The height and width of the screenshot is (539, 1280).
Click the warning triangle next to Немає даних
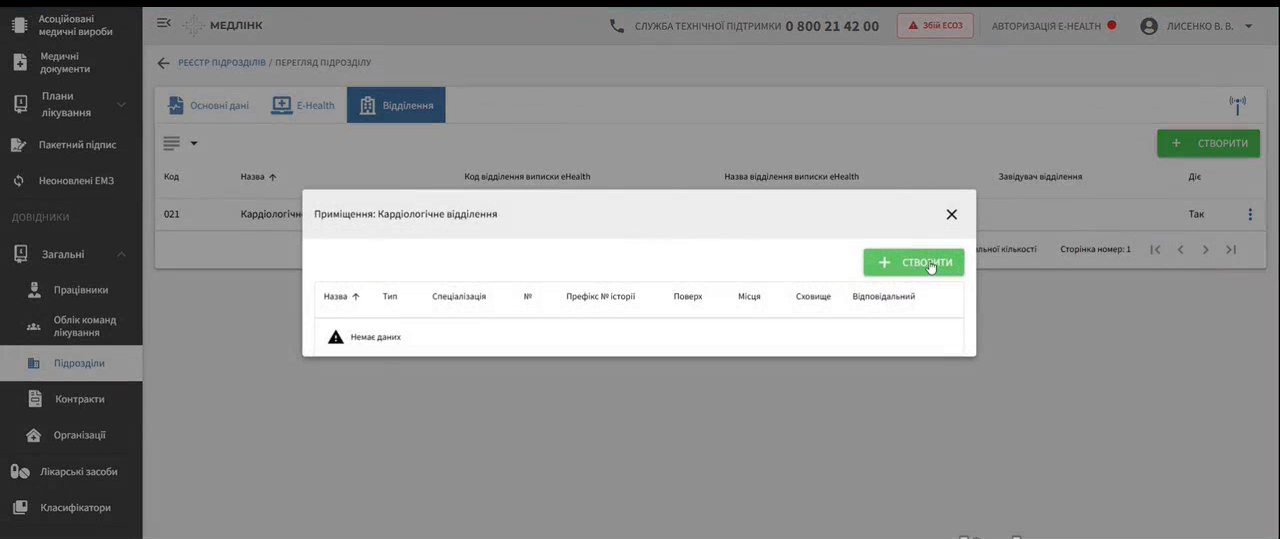point(336,337)
